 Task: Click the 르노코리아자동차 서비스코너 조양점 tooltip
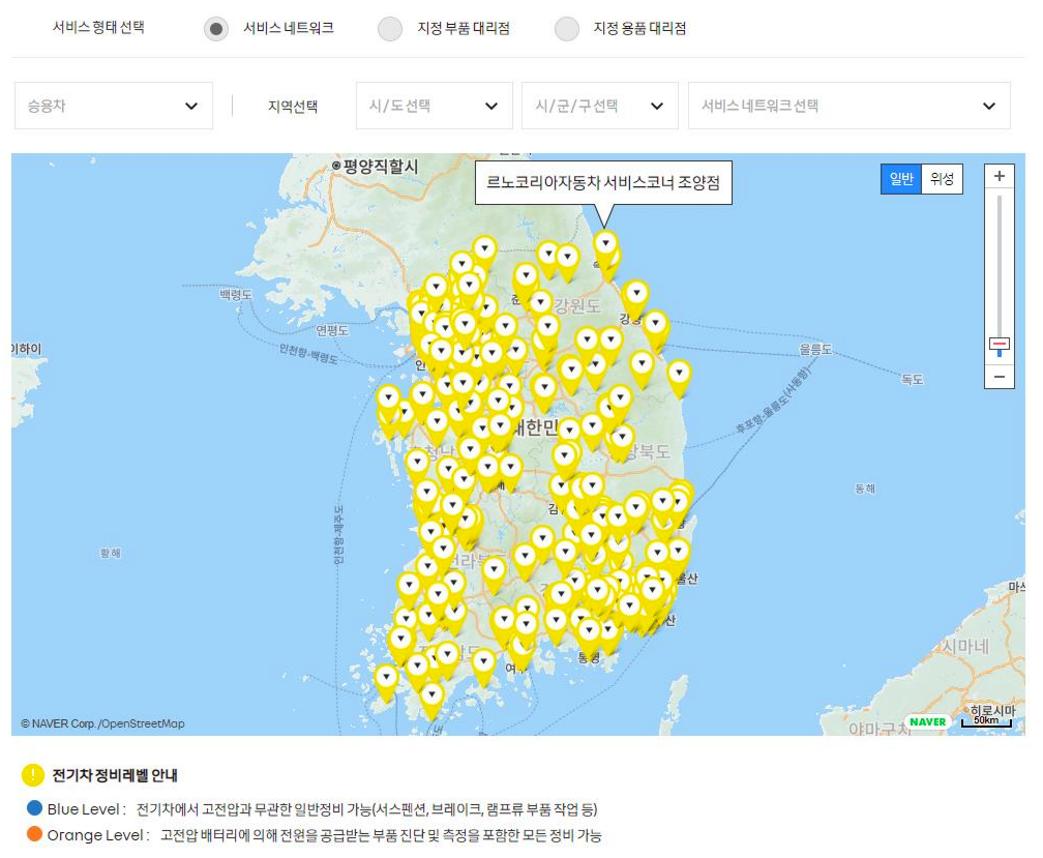(x=603, y=182)
